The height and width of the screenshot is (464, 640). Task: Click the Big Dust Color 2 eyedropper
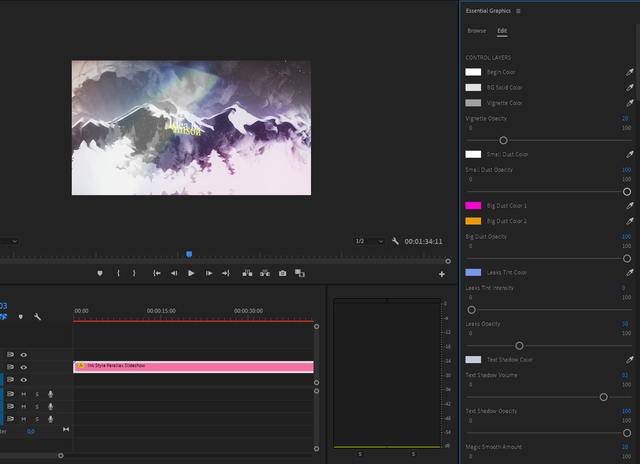point(630,221)
